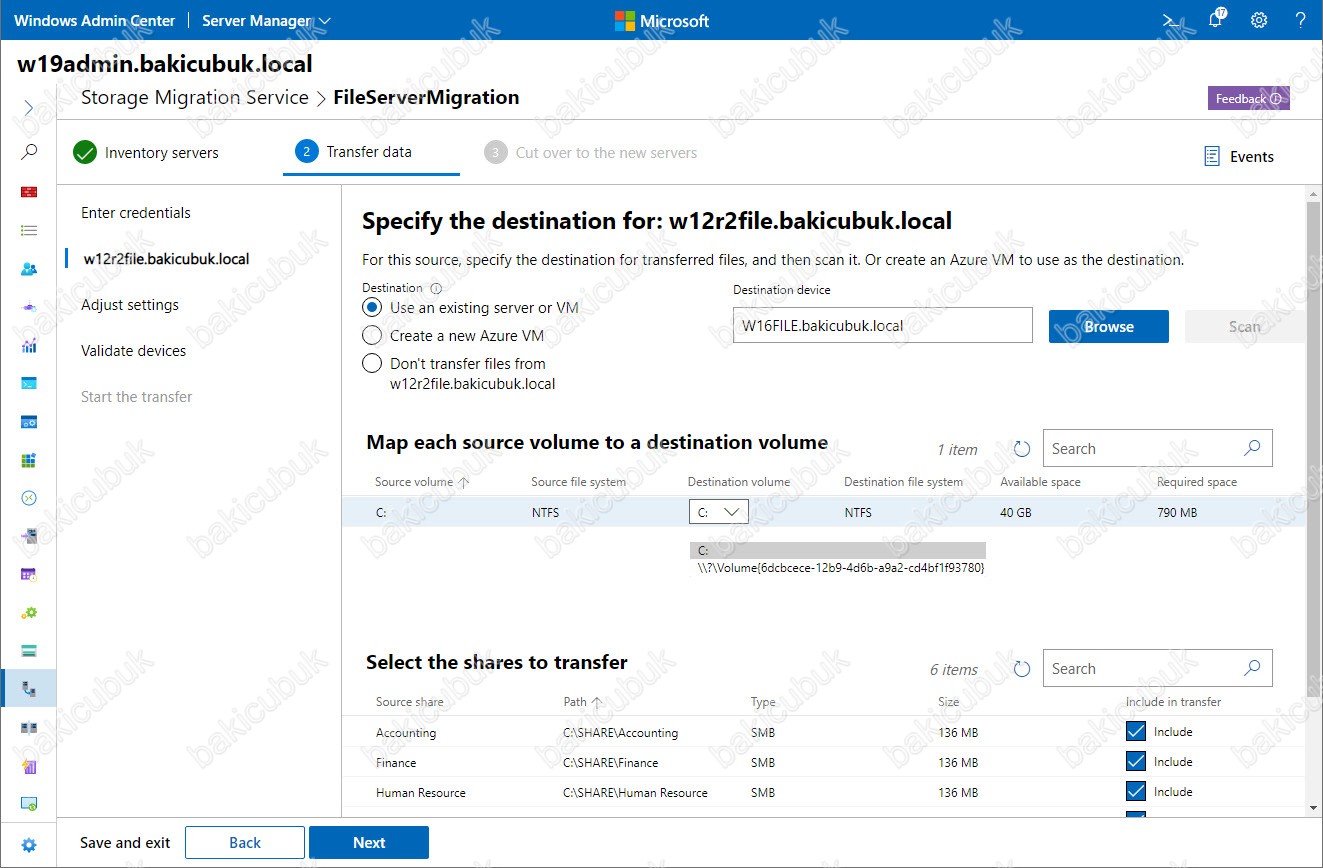The width and height of the screenshot is (1323, 868).
Task: Open the Settings gear at sidebar bottom
Action: tap(29, 845)
